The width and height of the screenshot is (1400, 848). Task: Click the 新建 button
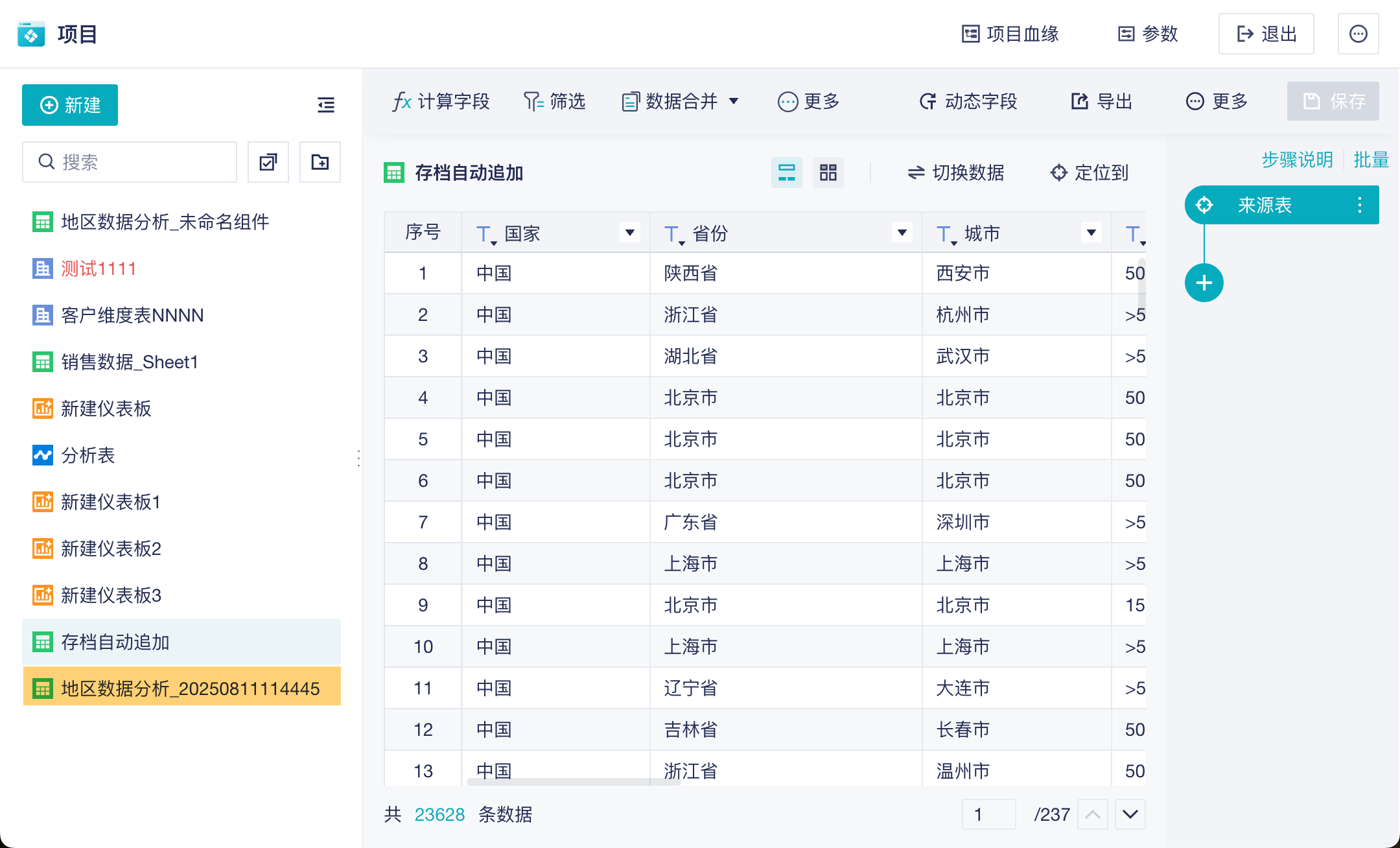pyautogui.click(x=70, y=105)
